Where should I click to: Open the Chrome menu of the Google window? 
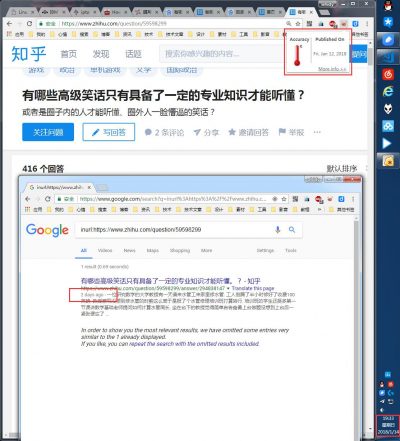coord(353,199)
